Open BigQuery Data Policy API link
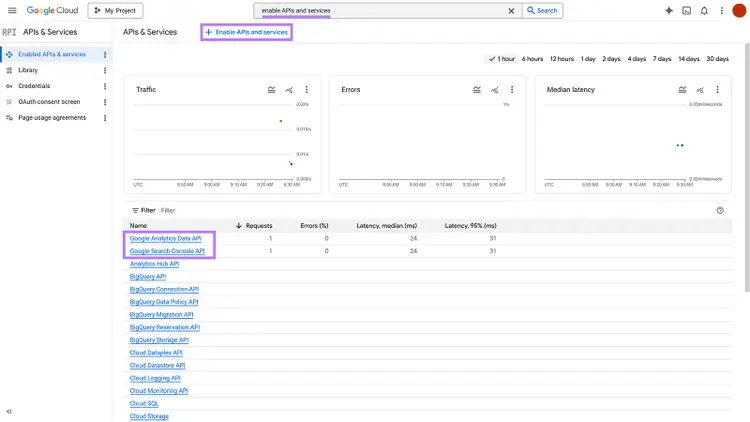Image resolution: width=750 pixels, height=422 pixels. 164,302
